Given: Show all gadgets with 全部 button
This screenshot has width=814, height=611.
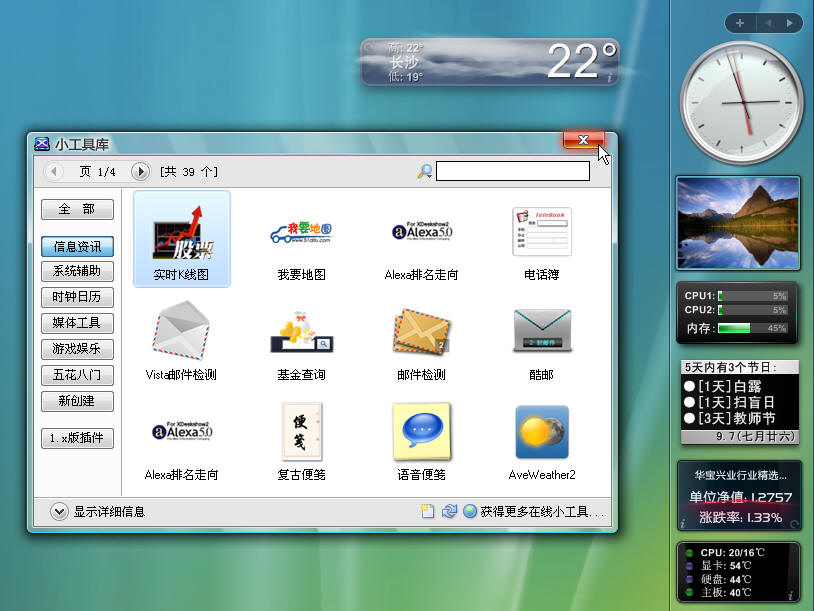Looking at the screenshot, I should click(x=77, y=209).
